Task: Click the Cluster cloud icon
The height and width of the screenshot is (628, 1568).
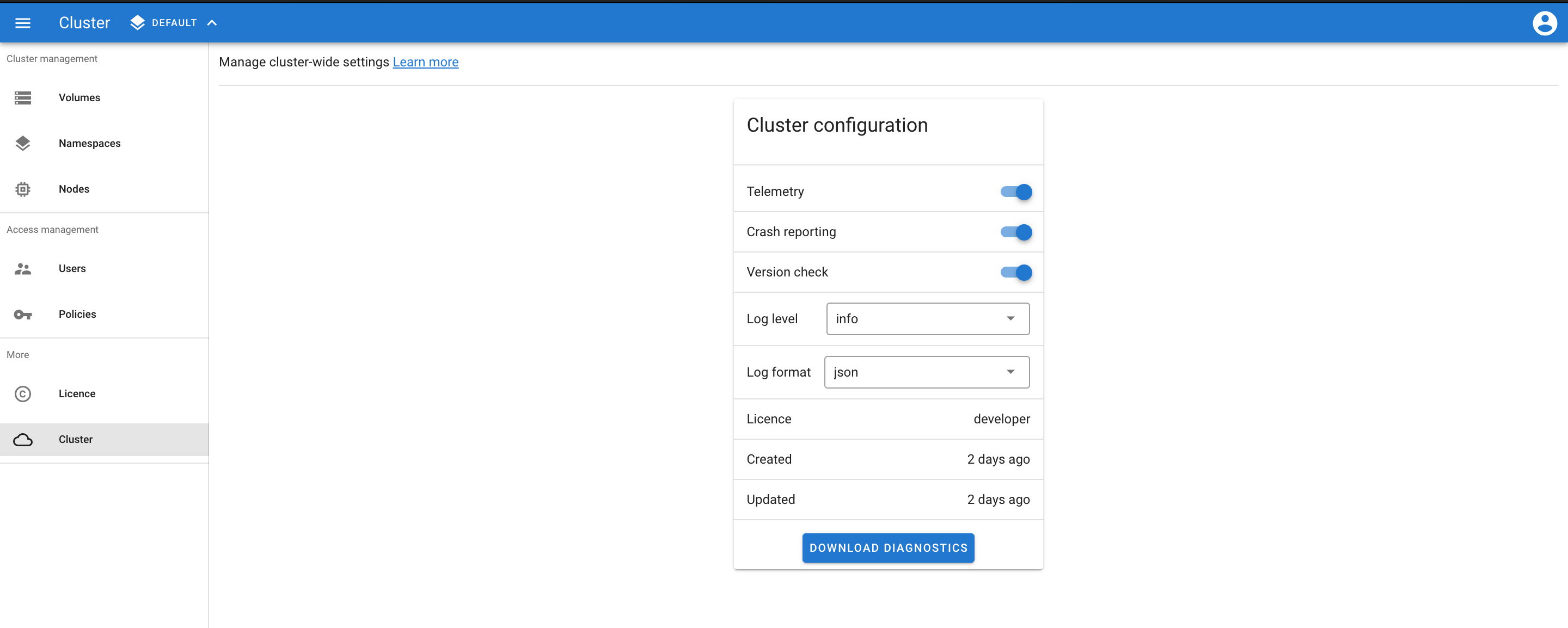Action: [22, 439]
